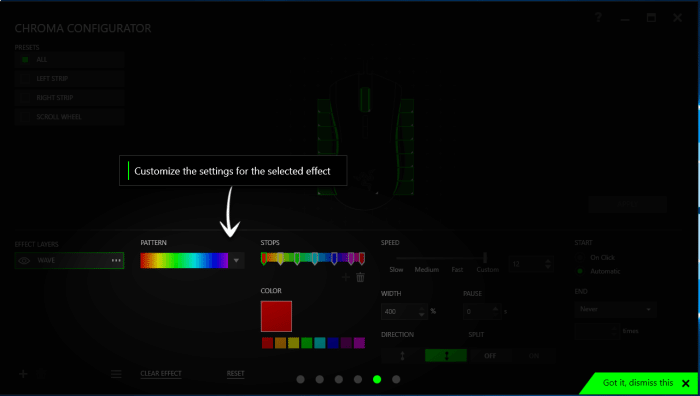
Task: Check the LEFT STRIP preset checkbox
Action: pos(25,79)
